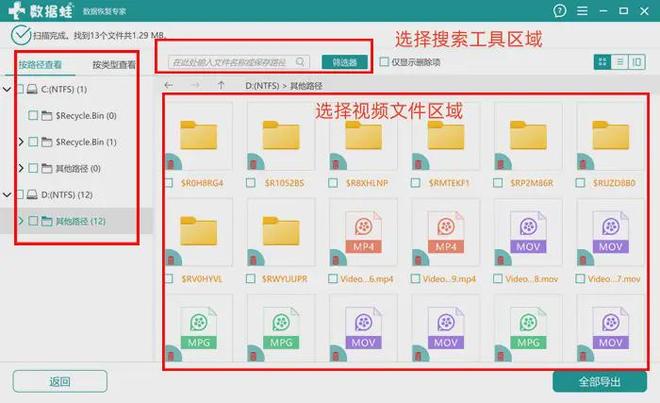Go forward with the right arrow
Screen dimensions: 660x403
click(195, 85)
